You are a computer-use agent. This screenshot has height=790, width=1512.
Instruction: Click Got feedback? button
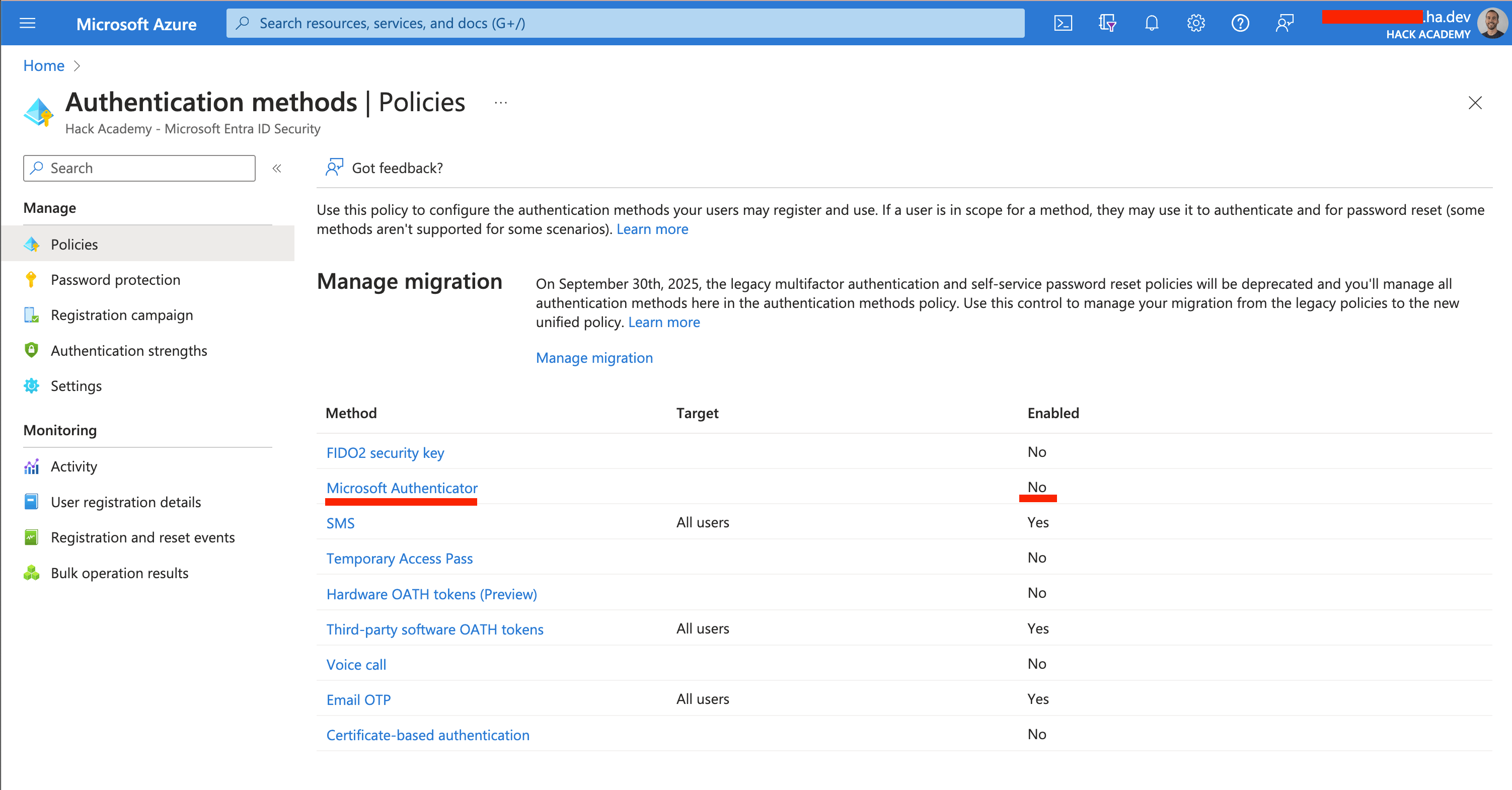(385, 169)
